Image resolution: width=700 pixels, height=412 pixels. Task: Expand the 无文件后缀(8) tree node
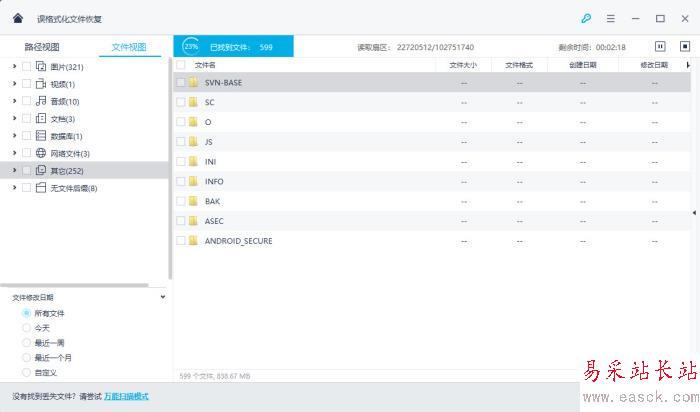click(14, 188)
